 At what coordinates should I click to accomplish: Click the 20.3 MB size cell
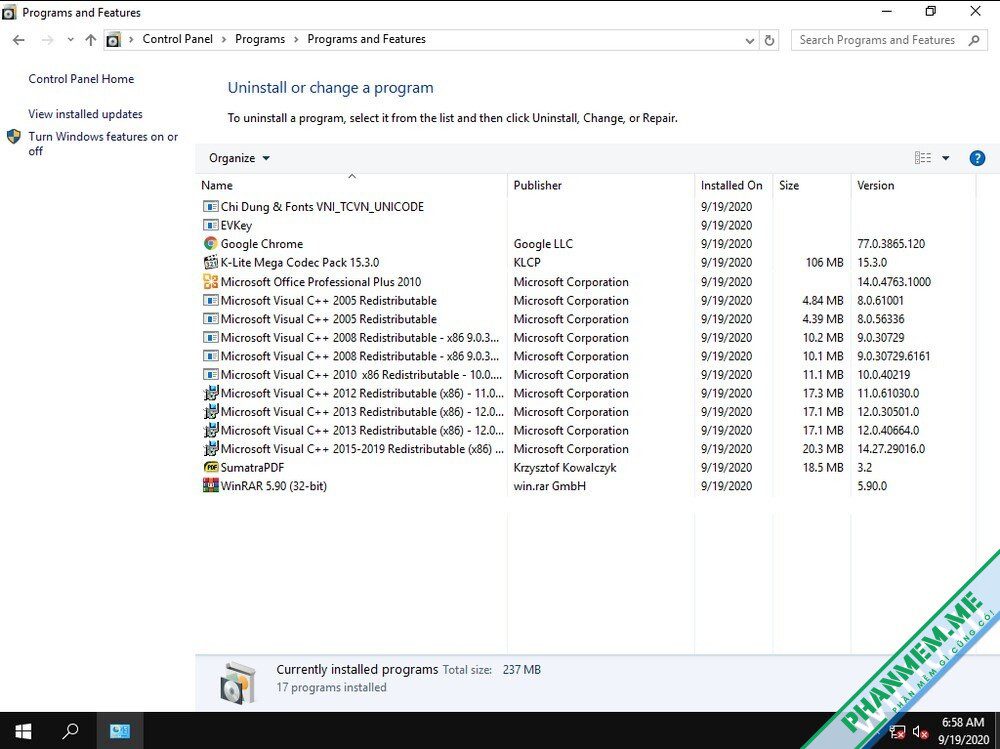pos(823,449)
